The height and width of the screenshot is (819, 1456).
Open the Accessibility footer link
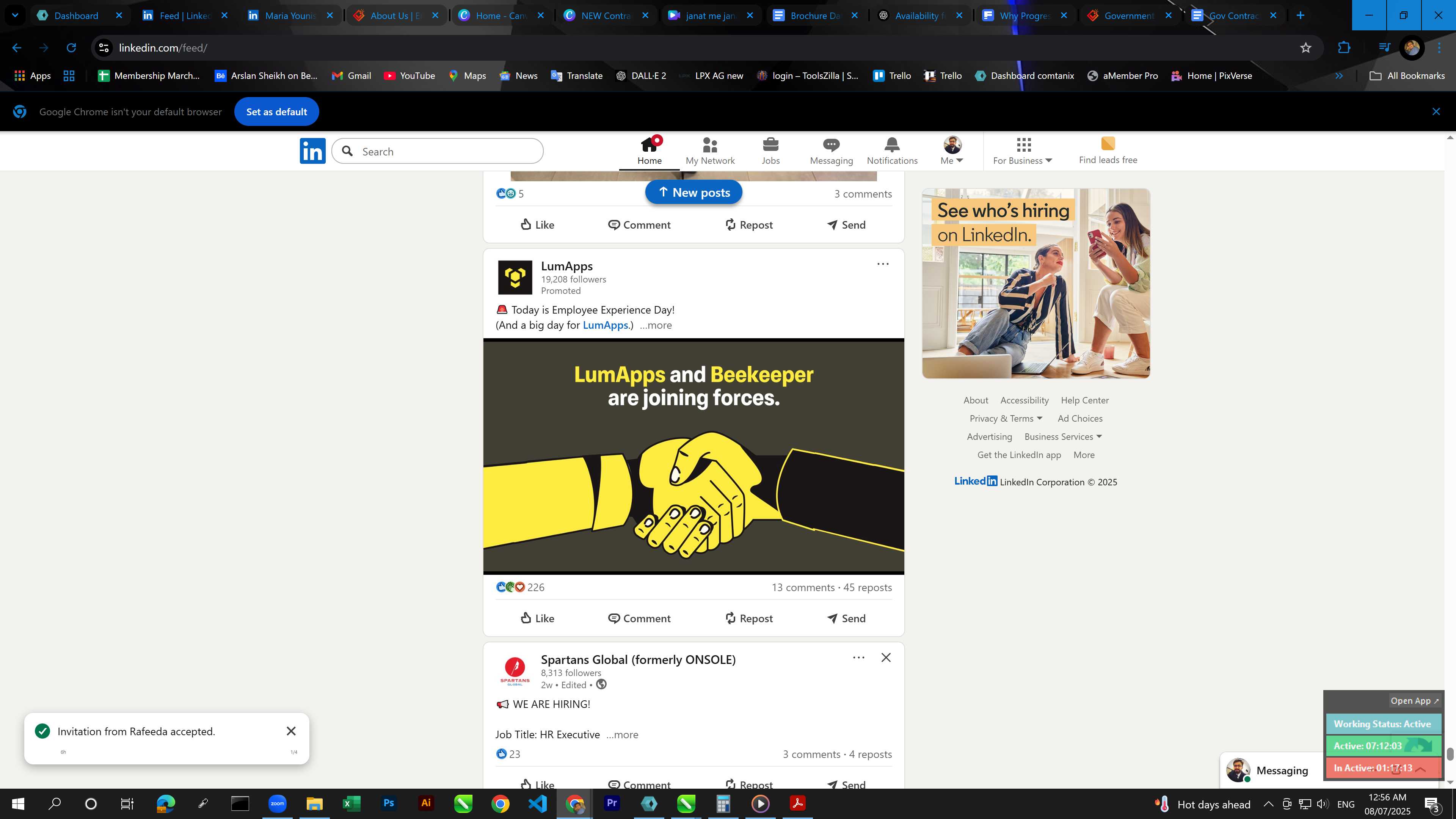[1024, 400]
